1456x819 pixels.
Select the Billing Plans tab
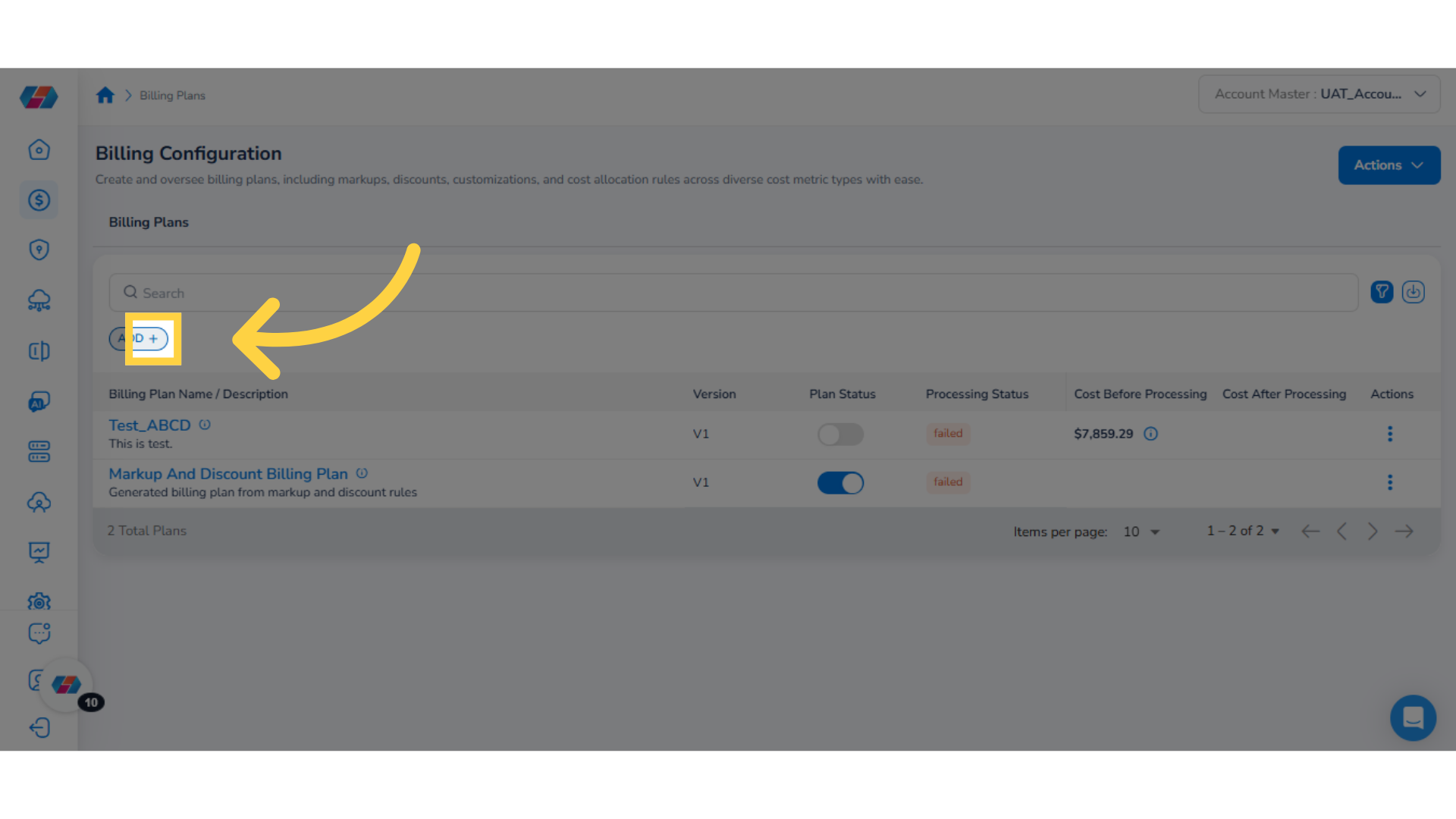[x=149, y=222]
